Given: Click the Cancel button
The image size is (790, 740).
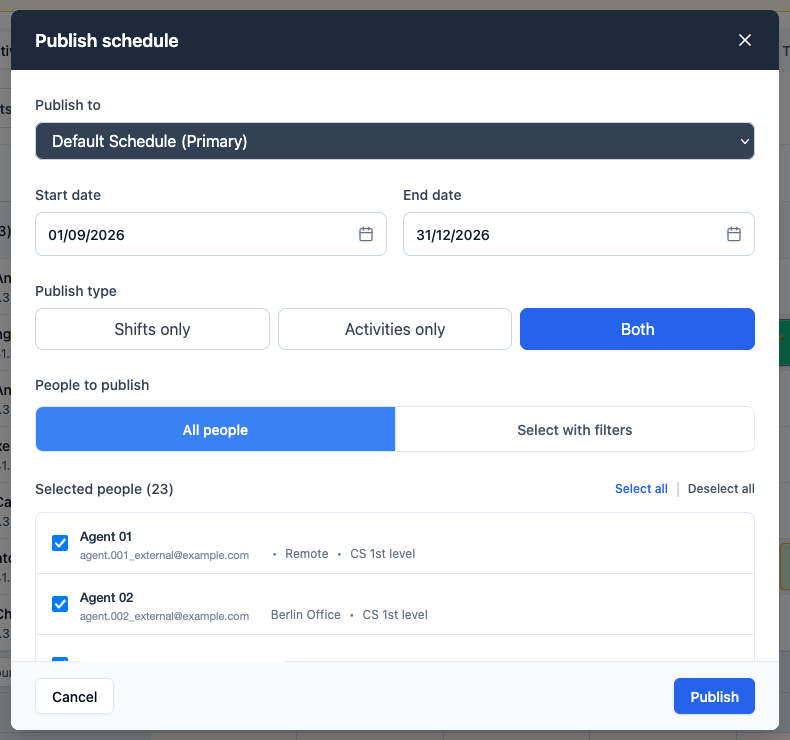Looking at the screenshot, I should [75, 696].
